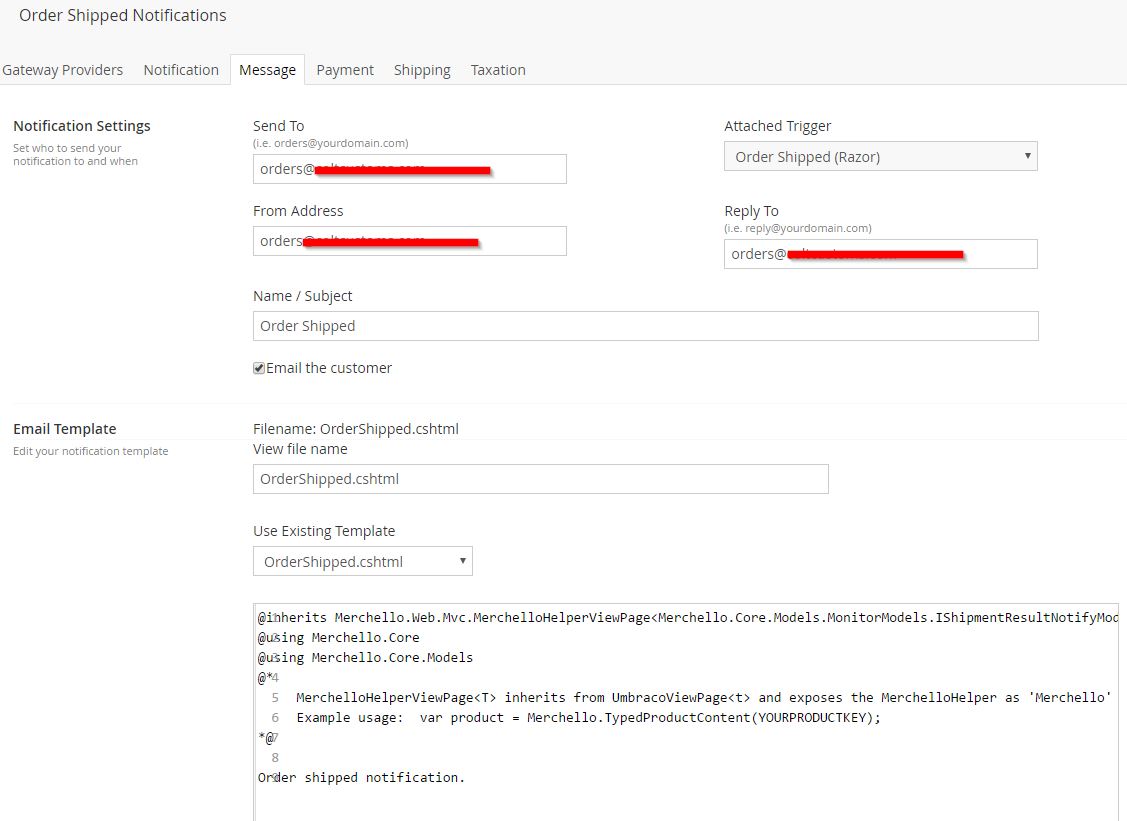Edit the Name / Subject field
This screenshot has height=821, width=1127.
645,326
